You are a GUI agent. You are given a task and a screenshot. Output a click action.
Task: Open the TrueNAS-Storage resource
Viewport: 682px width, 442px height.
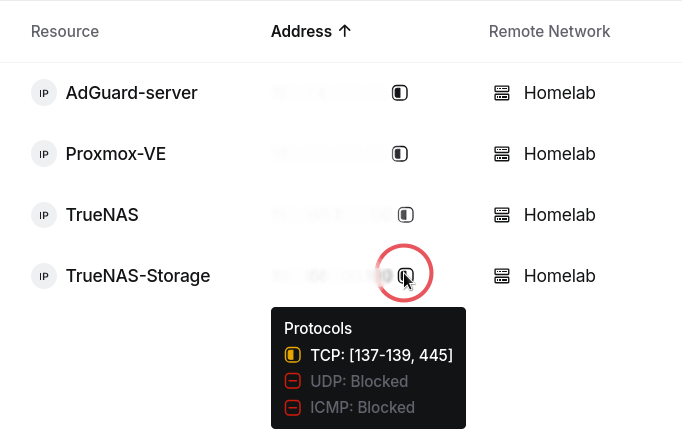click(138, 276)
